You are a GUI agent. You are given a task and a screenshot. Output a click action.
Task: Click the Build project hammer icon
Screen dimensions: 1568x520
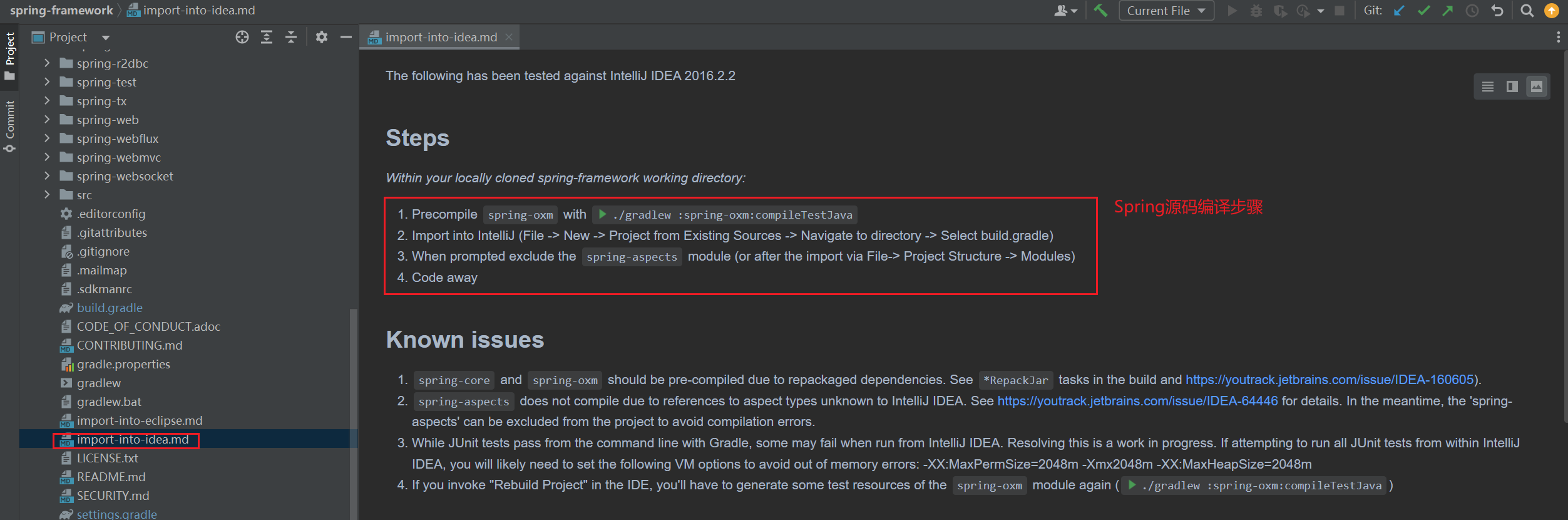[1100, 11]
